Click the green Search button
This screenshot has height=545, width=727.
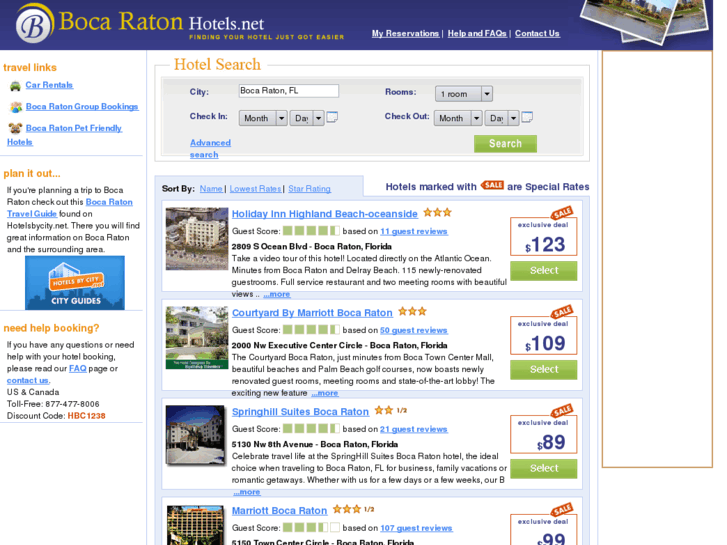coord(505,144)
